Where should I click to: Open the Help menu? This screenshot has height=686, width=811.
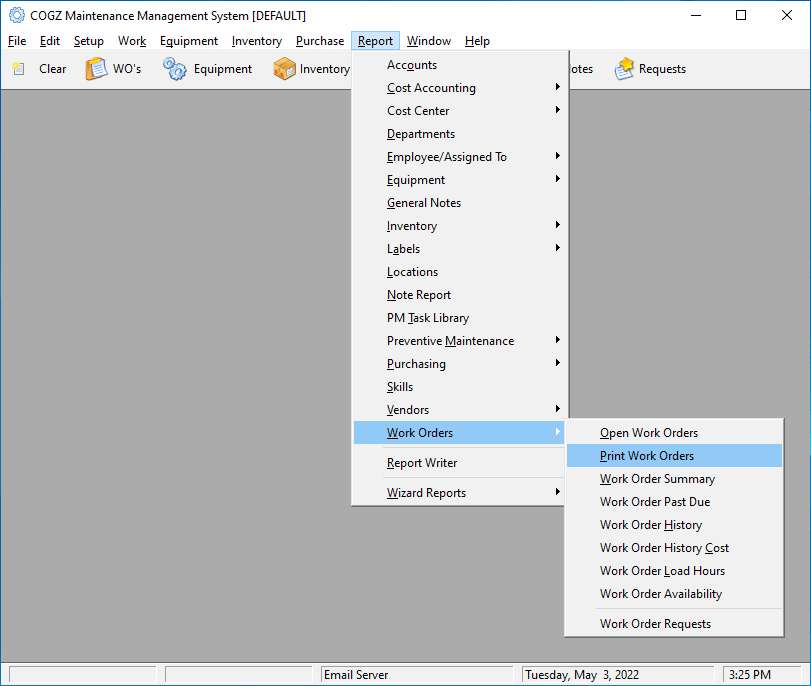477,41
